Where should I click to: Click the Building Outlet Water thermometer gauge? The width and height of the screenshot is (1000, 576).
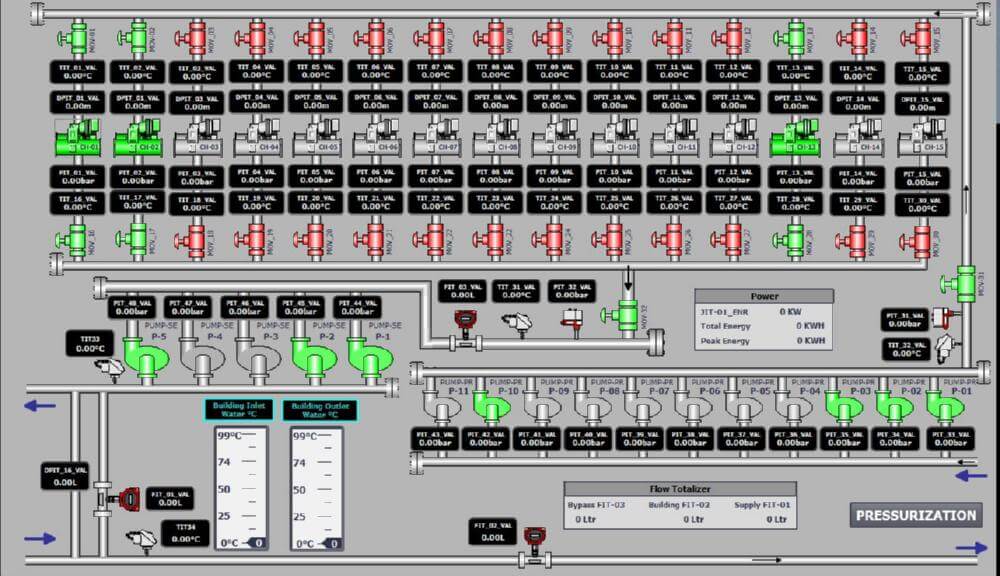(315, 488)
